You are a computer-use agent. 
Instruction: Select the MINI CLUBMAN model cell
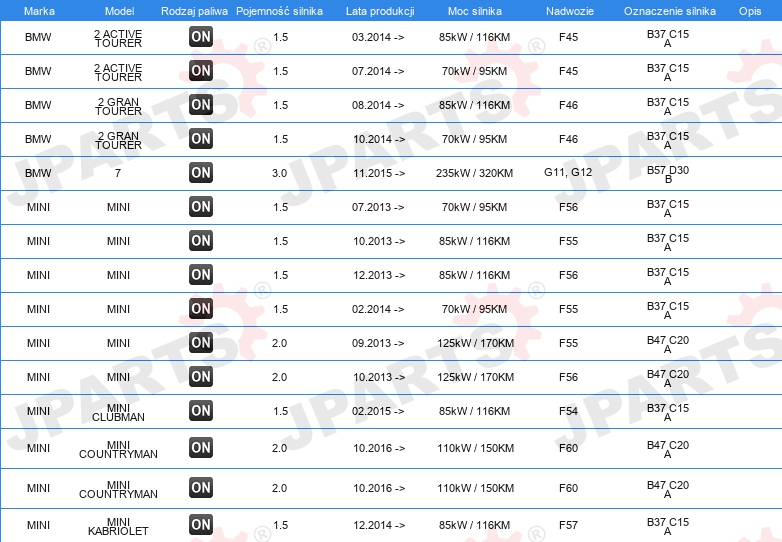(x=118, y=412)
